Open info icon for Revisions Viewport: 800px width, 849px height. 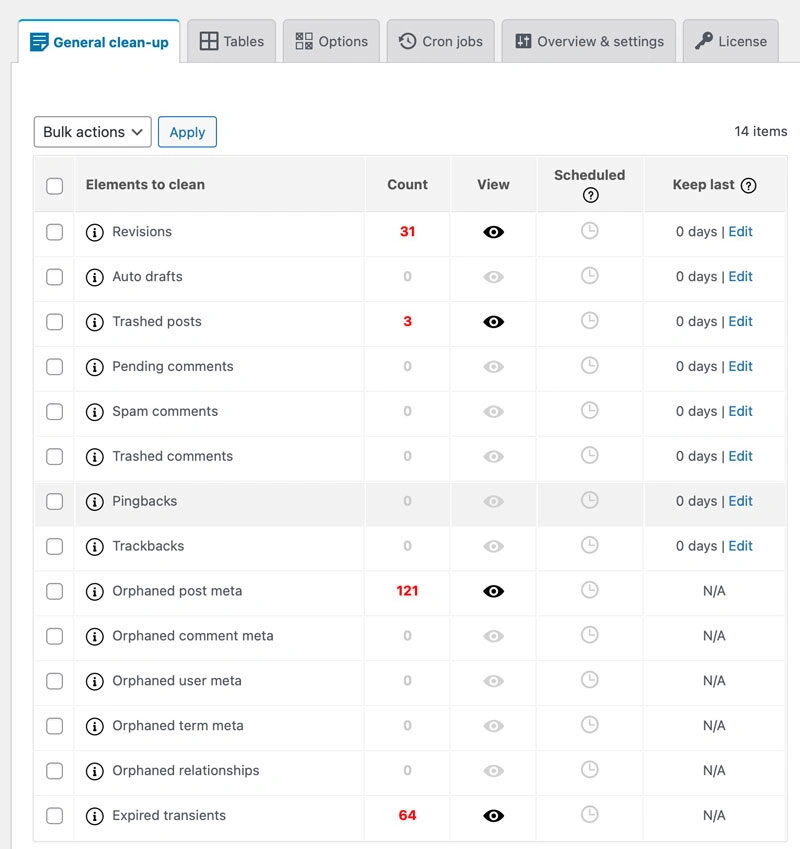[x=94, y=232]
